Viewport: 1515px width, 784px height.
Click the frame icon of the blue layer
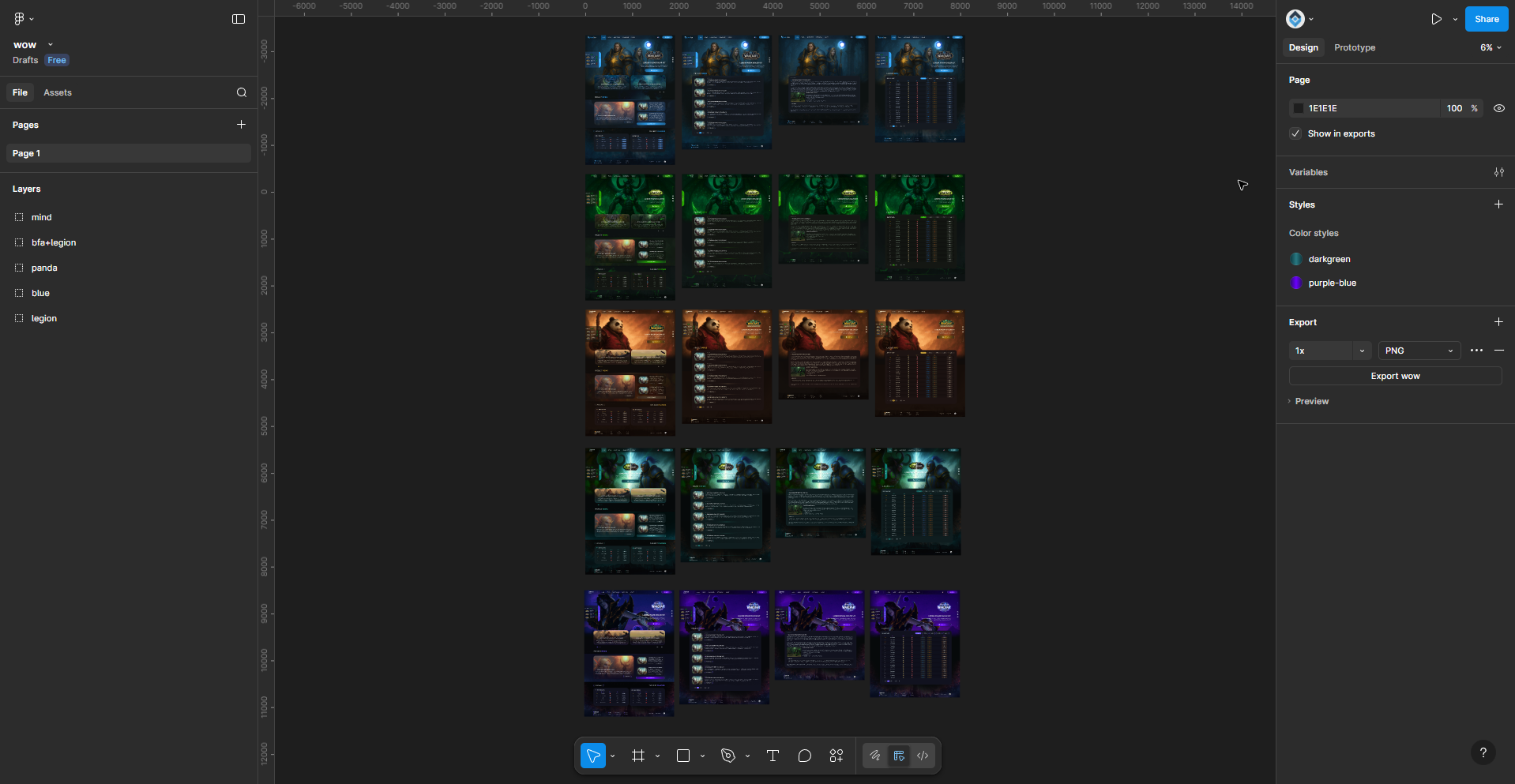tap(19, 293)
